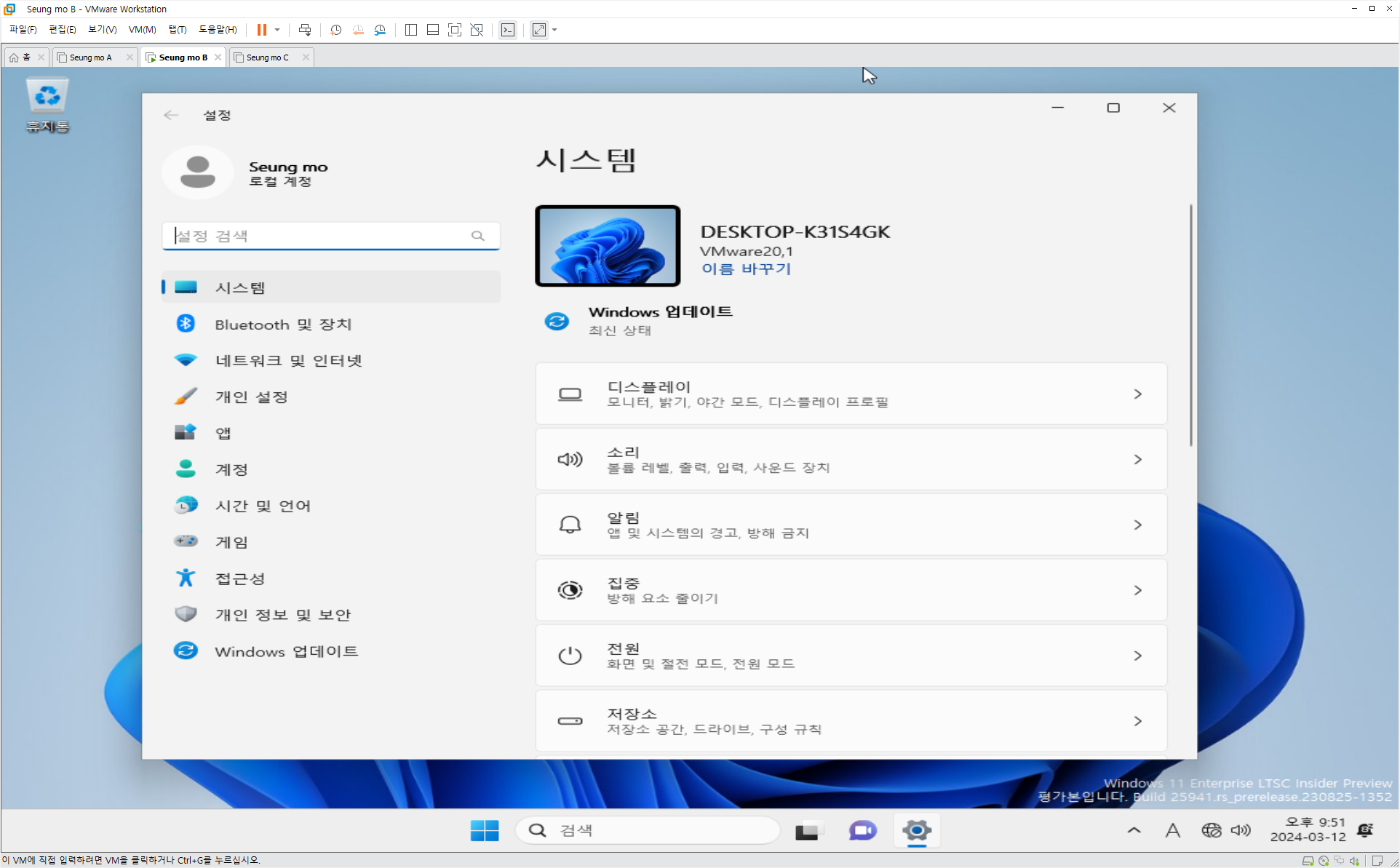Show hidden system tray icons
This screenshot has height=868, width=1400.
(1134, 830)
